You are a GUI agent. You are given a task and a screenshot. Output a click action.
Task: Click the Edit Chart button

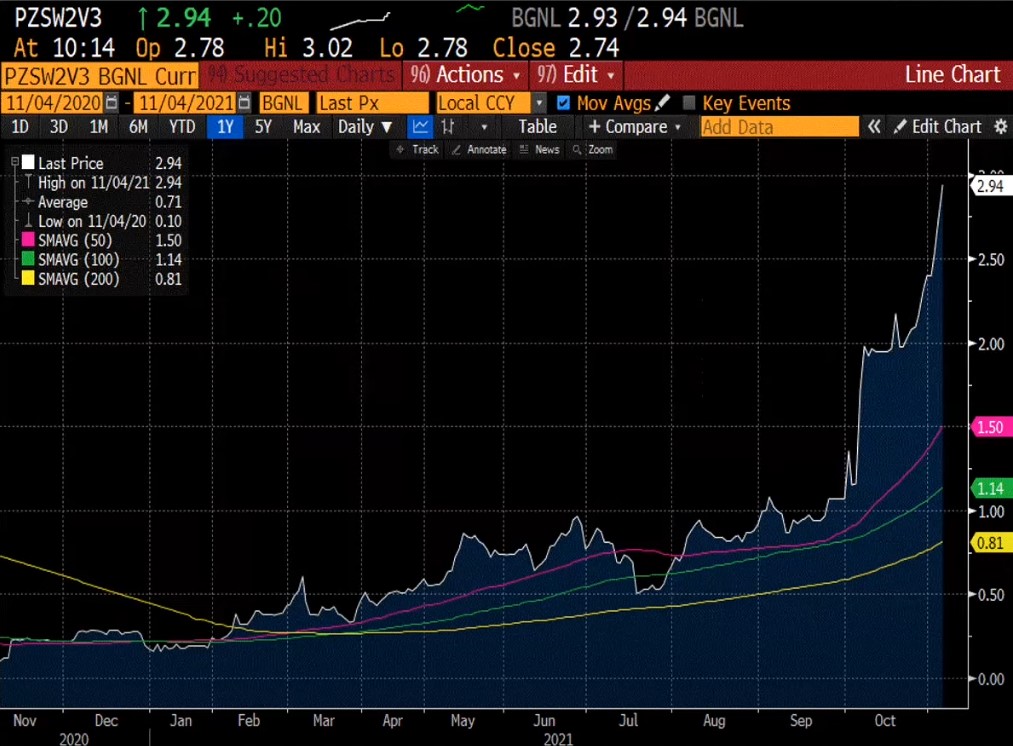pyautogui.click(x=937, y=127)
